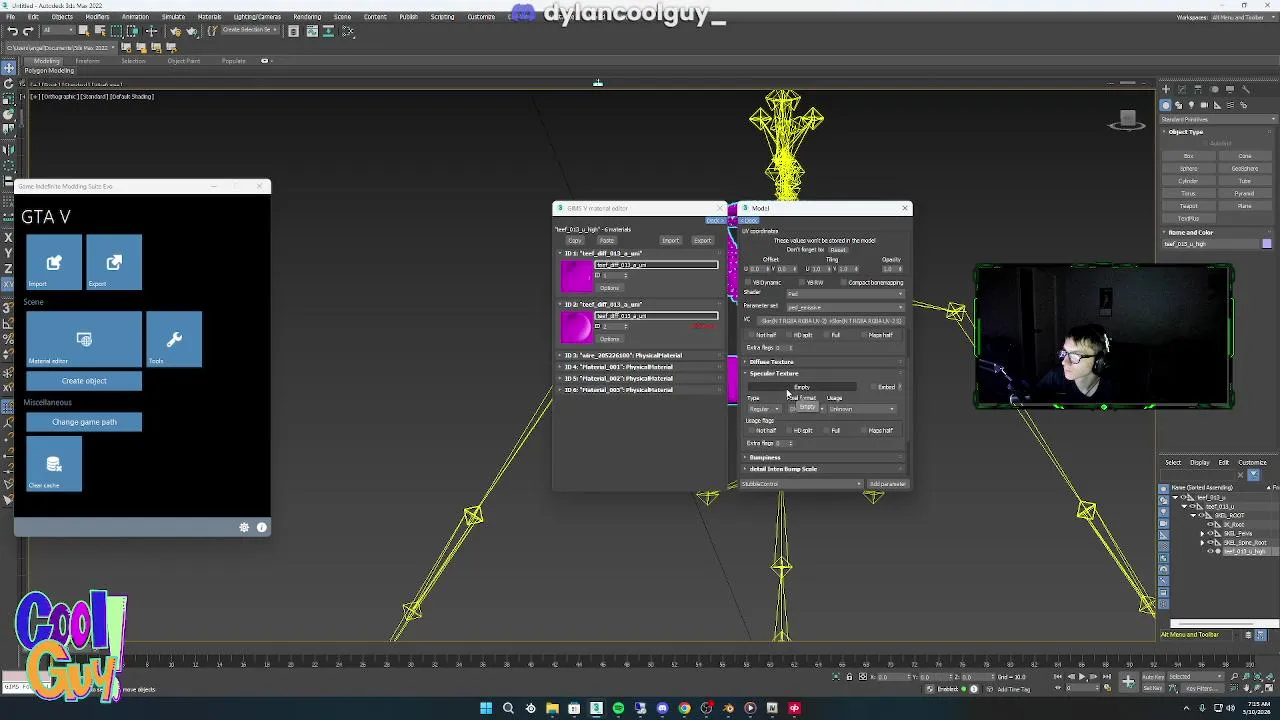Open Specular Texture Type dropdown

coord(764,409)
